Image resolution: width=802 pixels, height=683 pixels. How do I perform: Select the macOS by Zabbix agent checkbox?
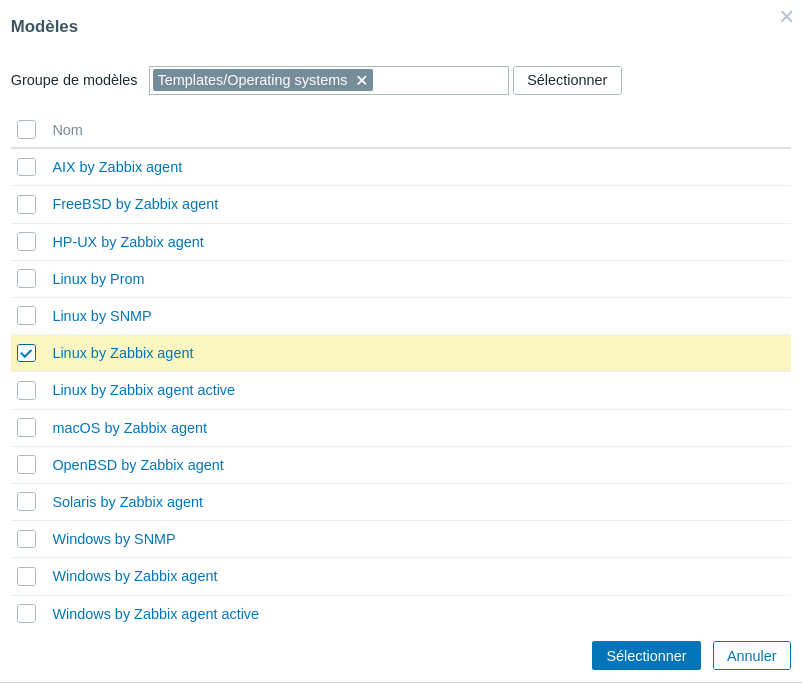[27, 428]
